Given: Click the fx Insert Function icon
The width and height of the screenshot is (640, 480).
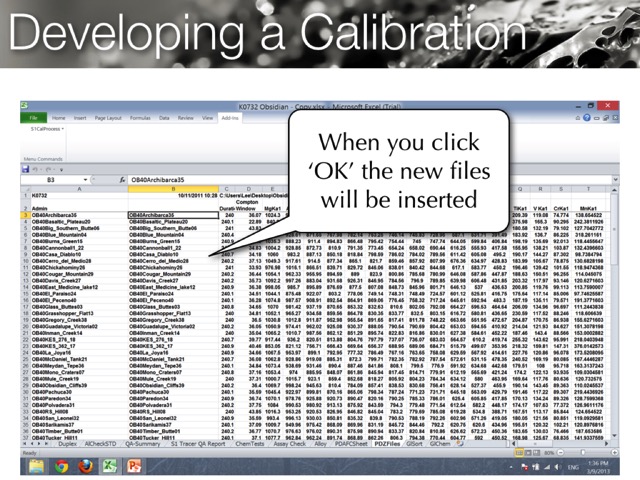Looking at the screenshot, I should (122, 180).
